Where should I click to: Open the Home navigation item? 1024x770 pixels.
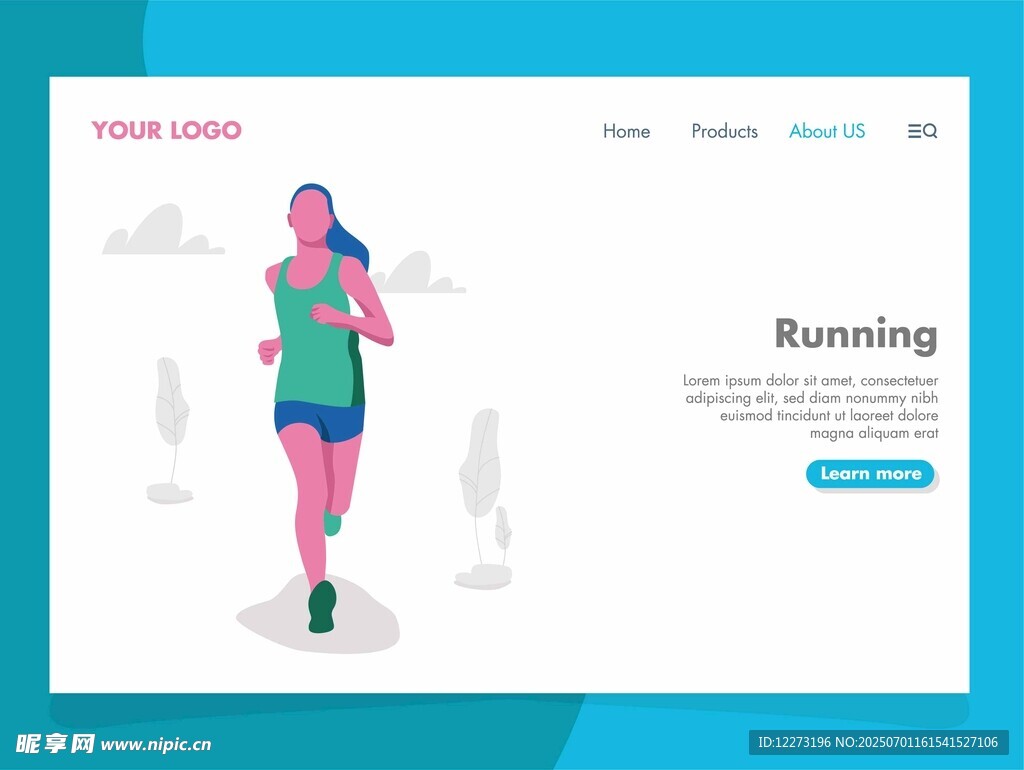(626, 131)
